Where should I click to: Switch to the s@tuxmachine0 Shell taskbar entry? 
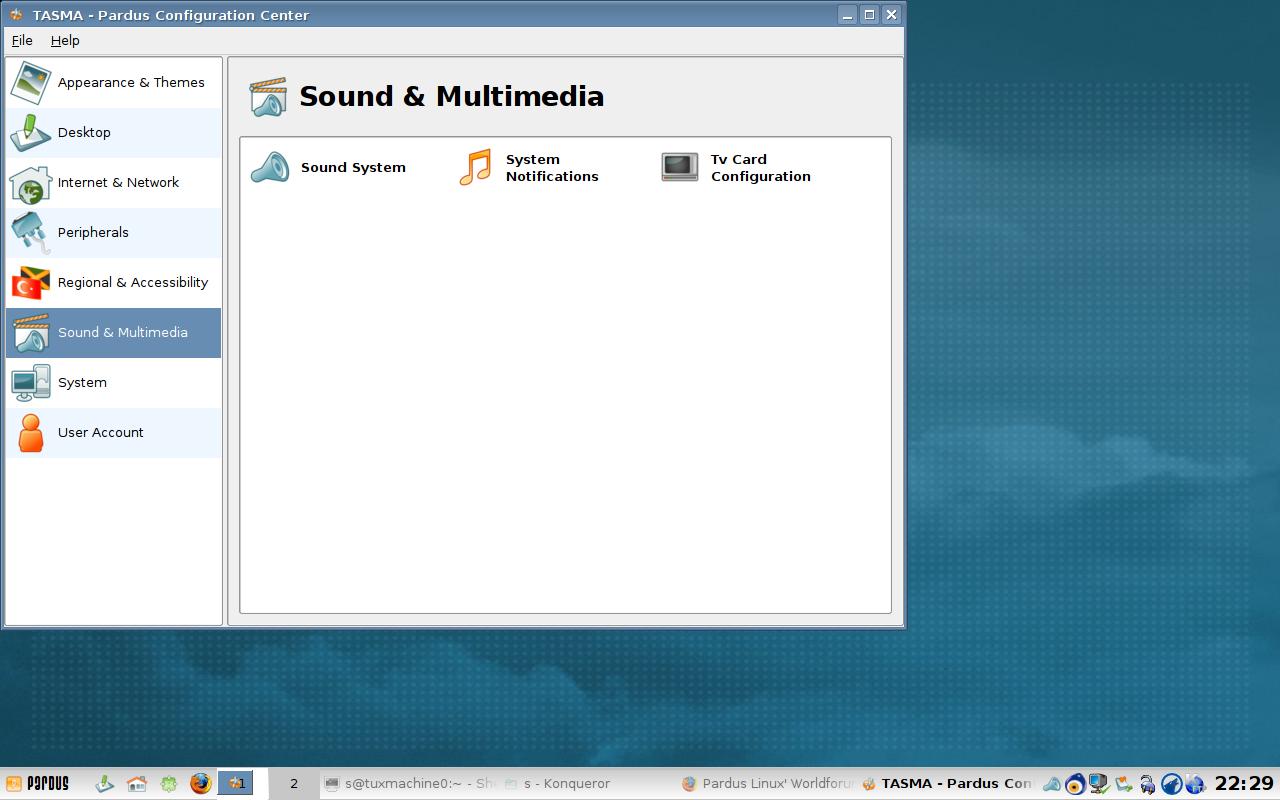(410, 784)
